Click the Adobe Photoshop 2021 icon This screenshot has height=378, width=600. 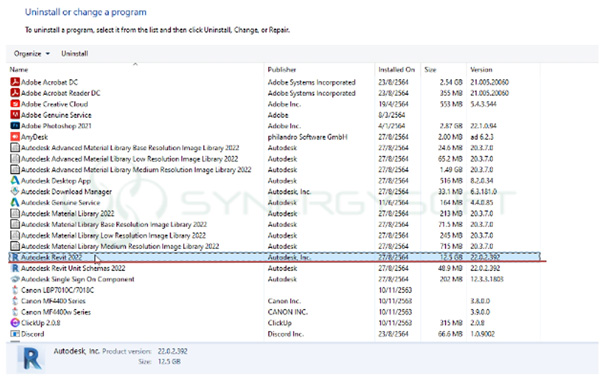click(15, 126)
